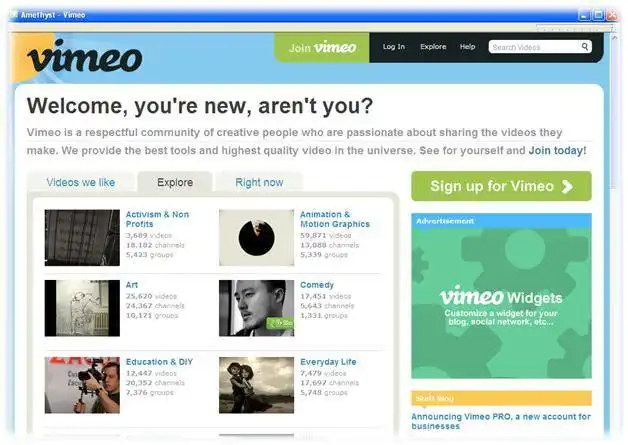Close the Amethyst - Vimeo window

tap(612, 15)
